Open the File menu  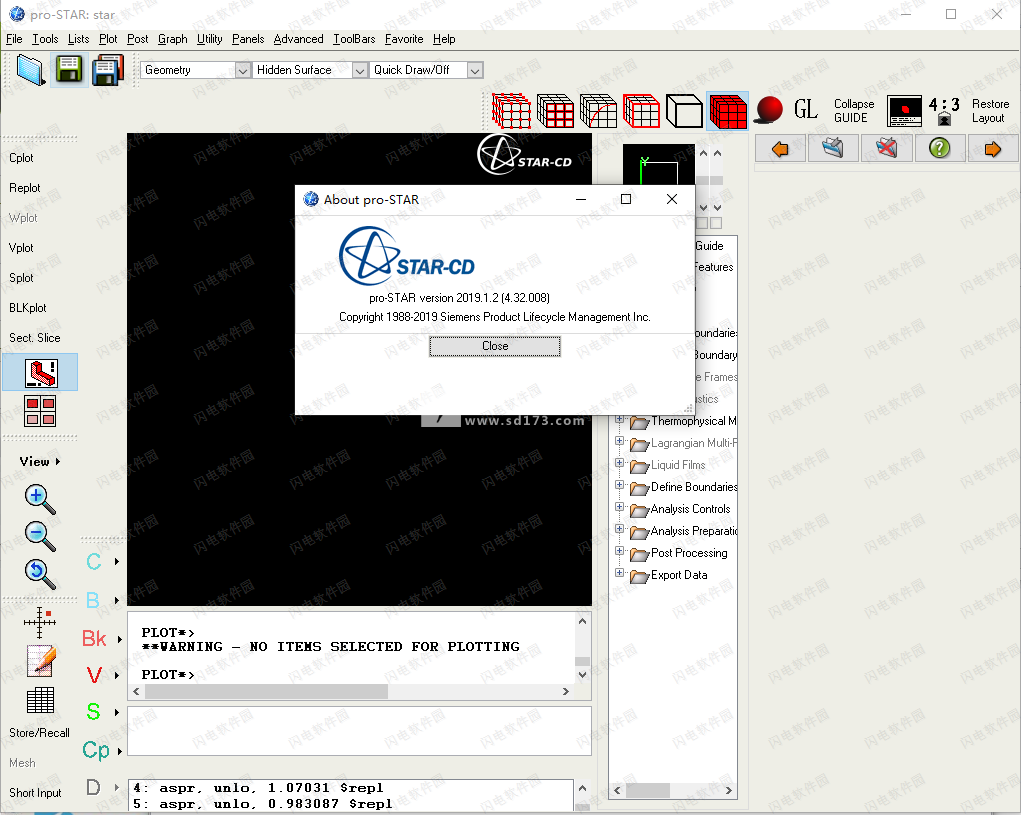click(14, 39)
